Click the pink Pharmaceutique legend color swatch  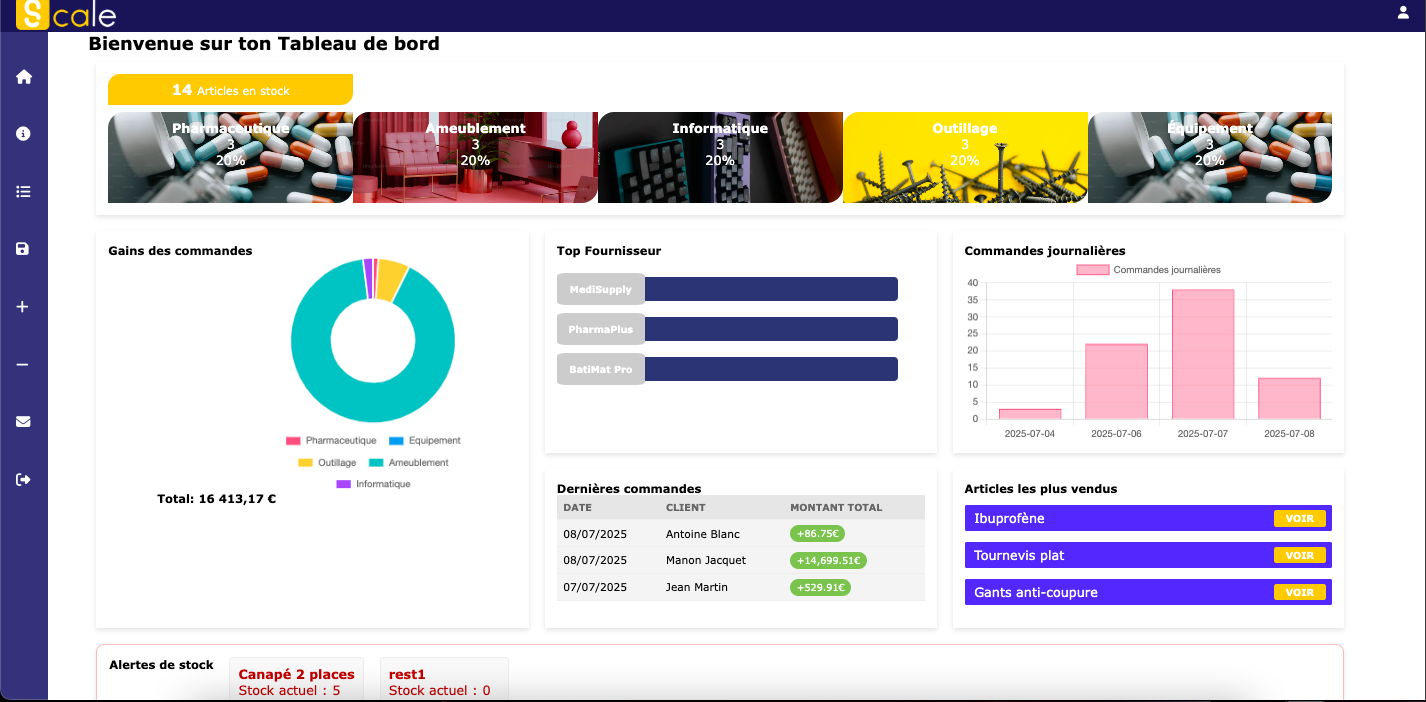[293, 441]
